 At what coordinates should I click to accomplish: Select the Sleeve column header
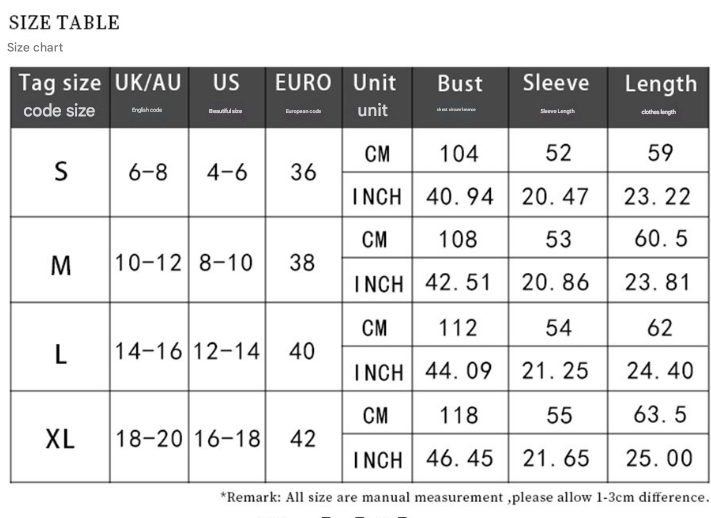[557, 96]
